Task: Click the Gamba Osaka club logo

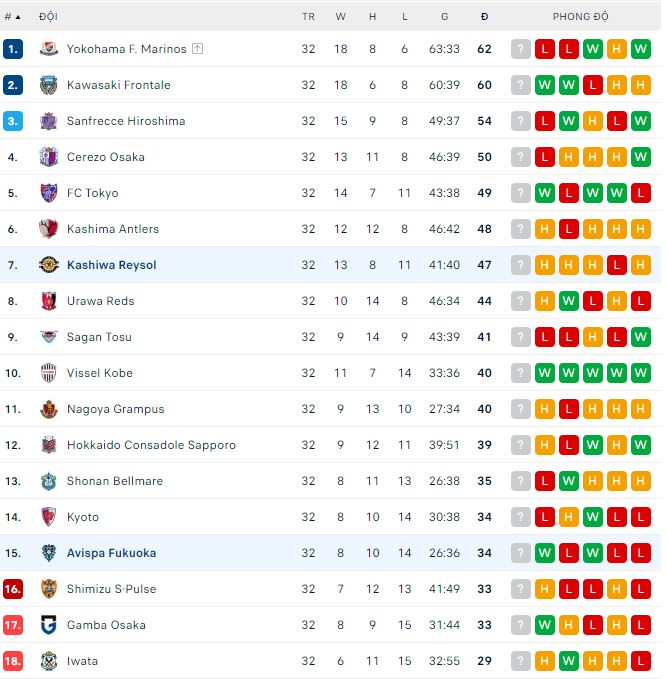Action: click(49, 625)
